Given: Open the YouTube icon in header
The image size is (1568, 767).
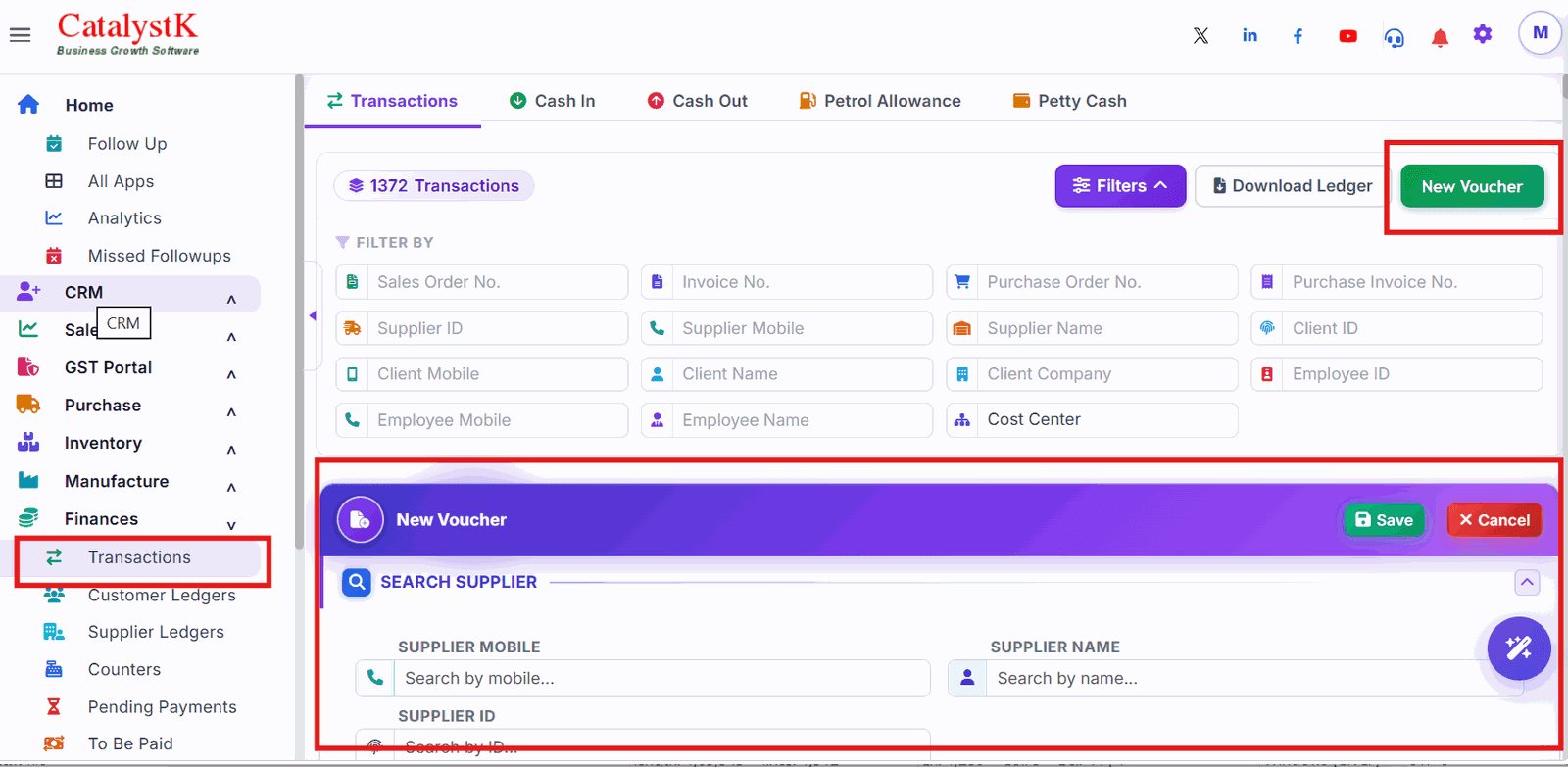Looking at the screenshot, I should [1347, 36].
